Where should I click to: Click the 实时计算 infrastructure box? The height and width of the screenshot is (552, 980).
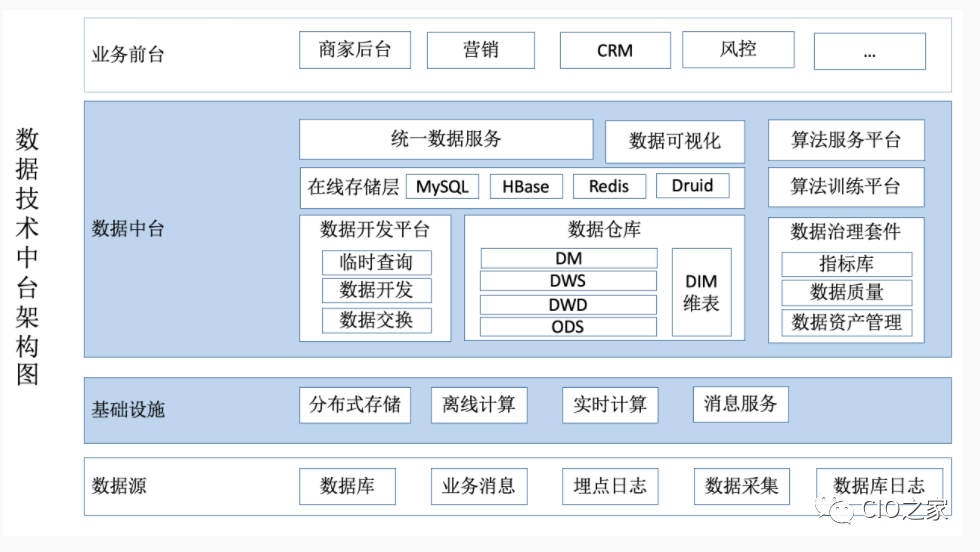click(x=609, y=405)
